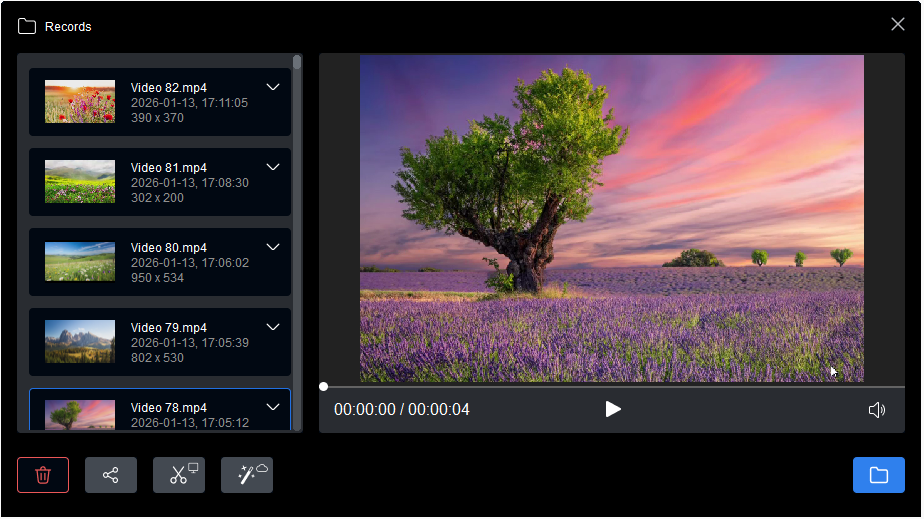924x519 pixels.
Task: Select the Video 82.mp4 thumbnail
Action: pyautogui.click(x=80, y=102)
